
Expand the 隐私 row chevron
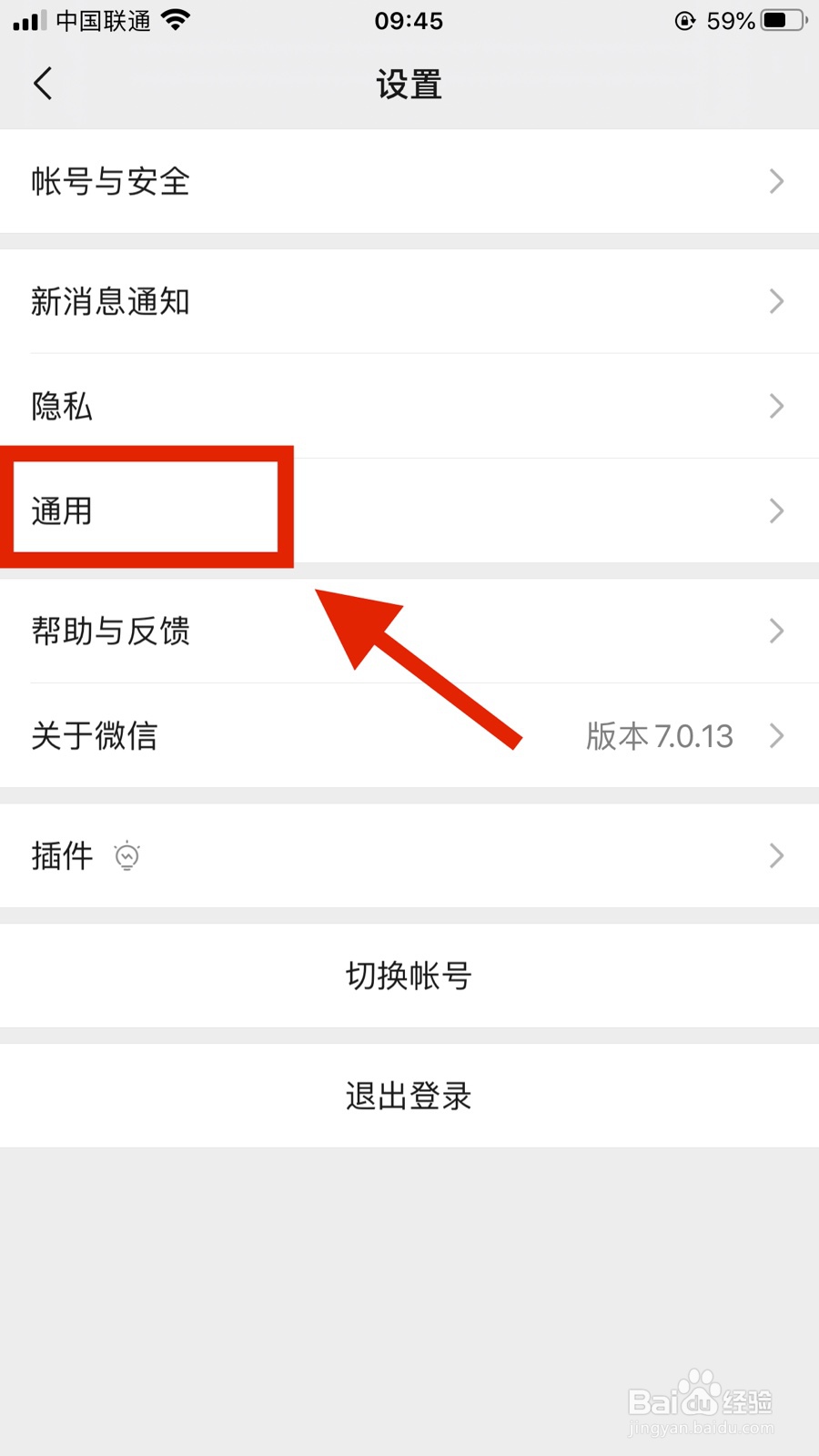pyautogui.click(x=776, y=406)
